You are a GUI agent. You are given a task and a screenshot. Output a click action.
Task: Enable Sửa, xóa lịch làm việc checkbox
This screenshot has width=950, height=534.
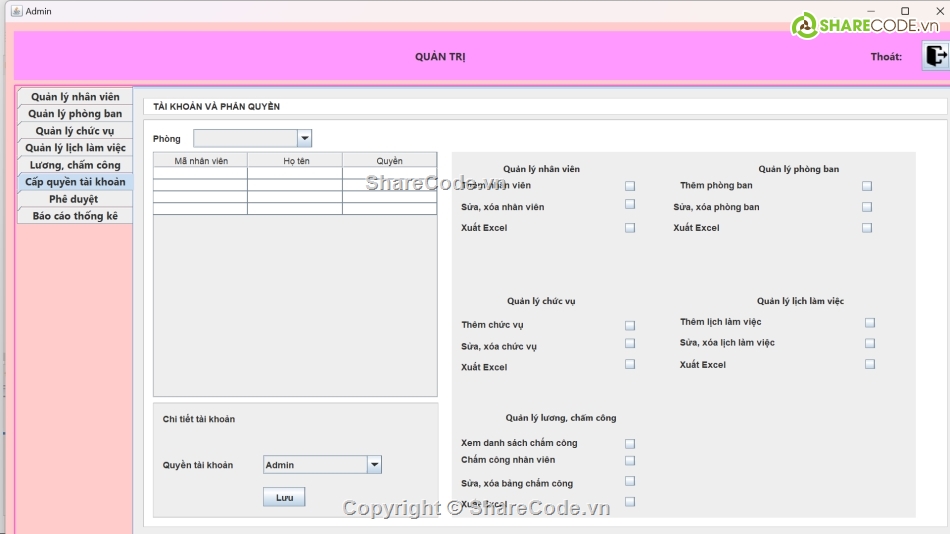tap(870, 343)
